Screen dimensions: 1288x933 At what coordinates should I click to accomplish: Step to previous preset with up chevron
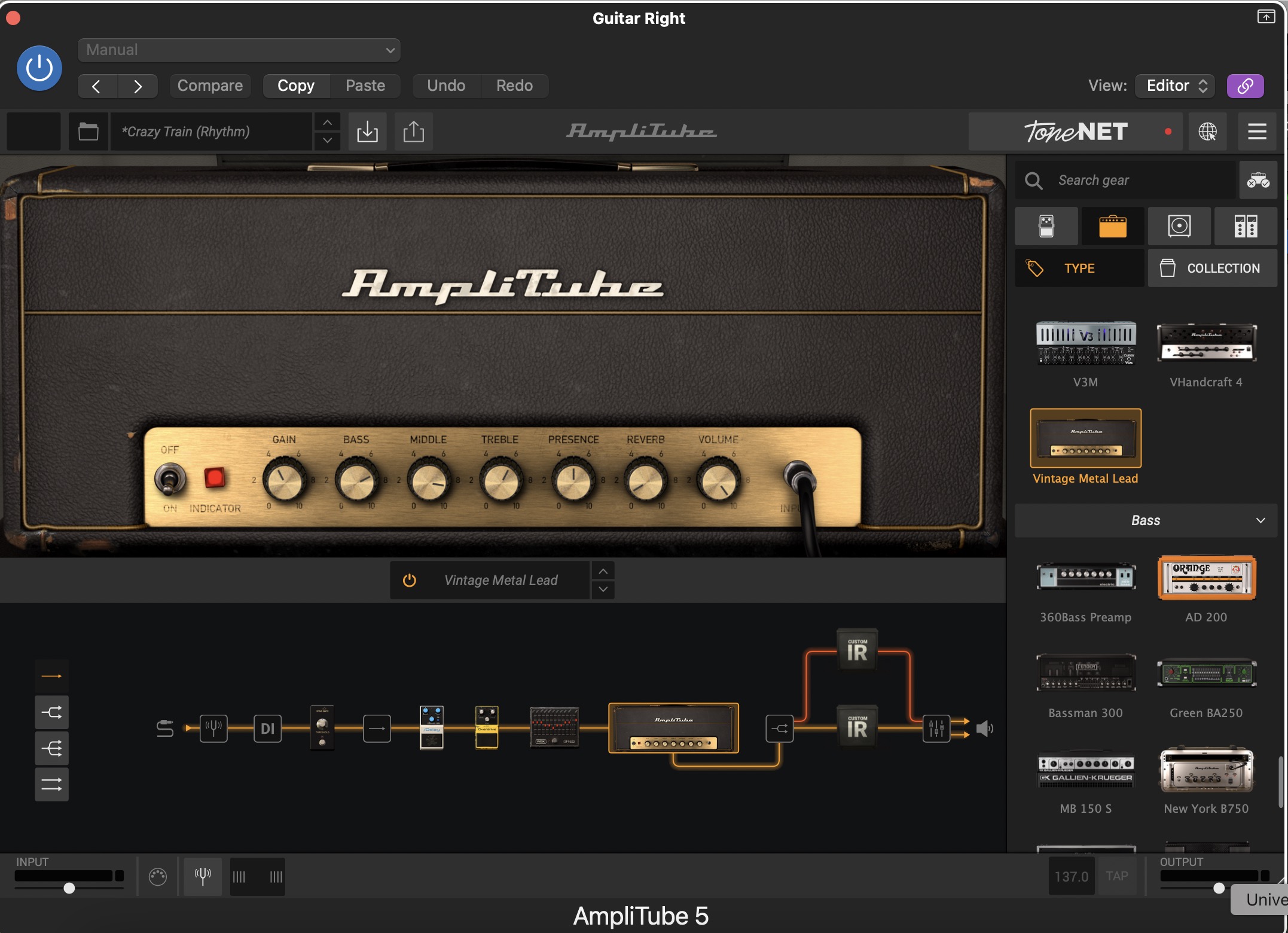pyautogui.click(x=327, y=122)
